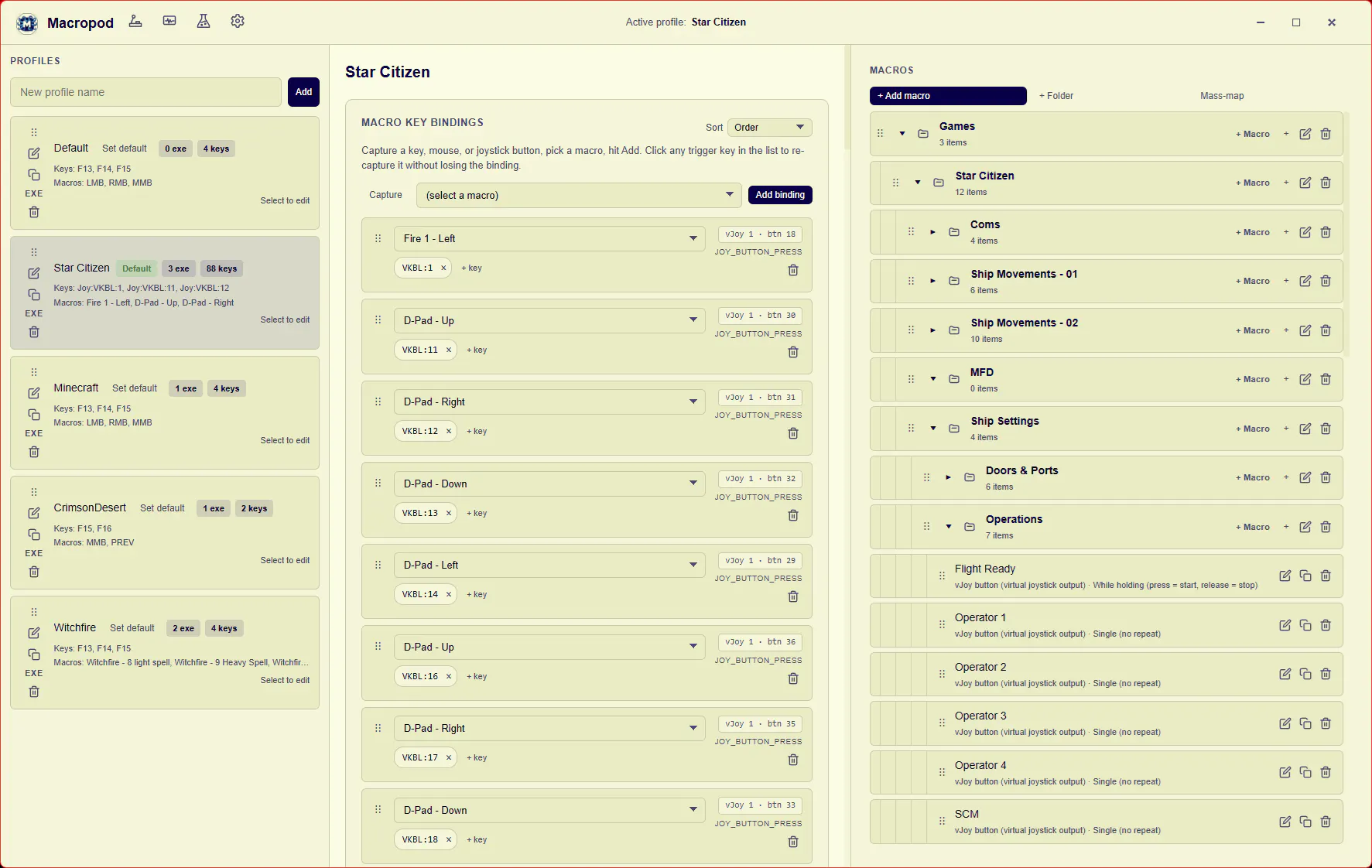Delete the Doors & Ports folder
The width and height of the screenshot is (1372, 868).
tap(1326, 477)
